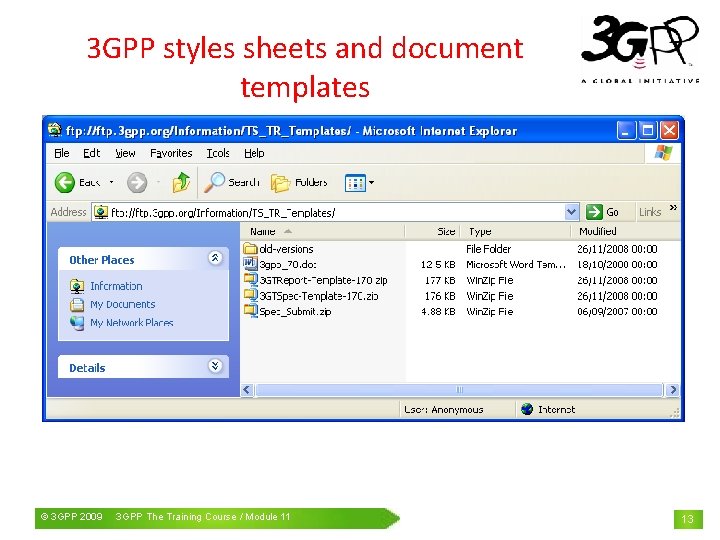The width and height of the screenshot is (720, 540).
Task: Open the Information link
Action: tap(116, 286)
